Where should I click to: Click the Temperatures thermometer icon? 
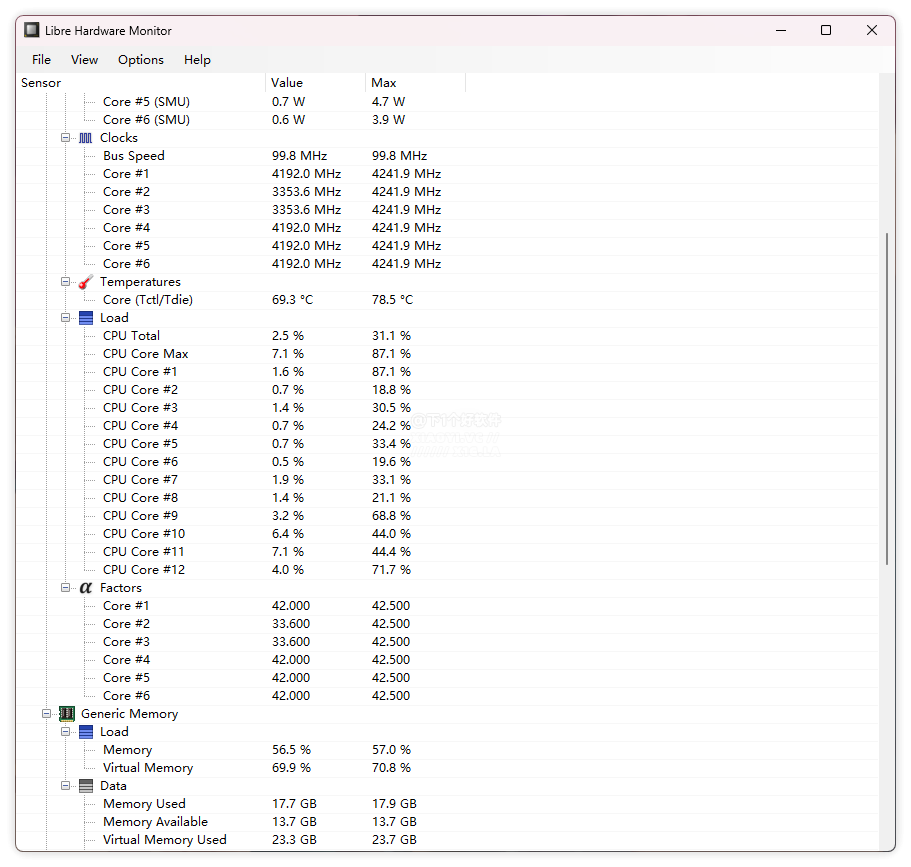pos(85,282)
